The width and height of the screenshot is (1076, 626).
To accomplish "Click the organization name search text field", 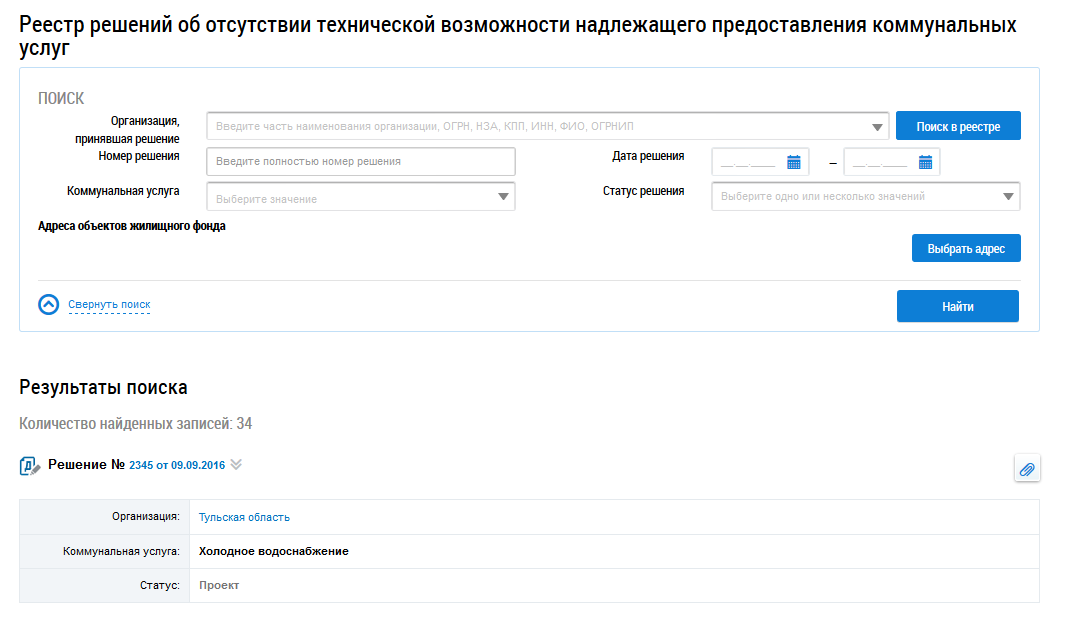I will click(x=540, y=127).
